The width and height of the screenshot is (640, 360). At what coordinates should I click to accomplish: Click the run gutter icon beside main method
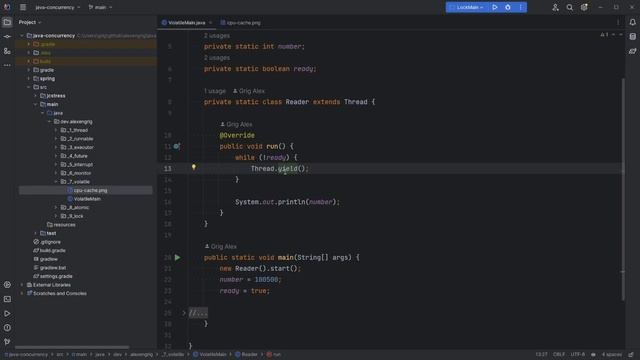coord(178,258)
